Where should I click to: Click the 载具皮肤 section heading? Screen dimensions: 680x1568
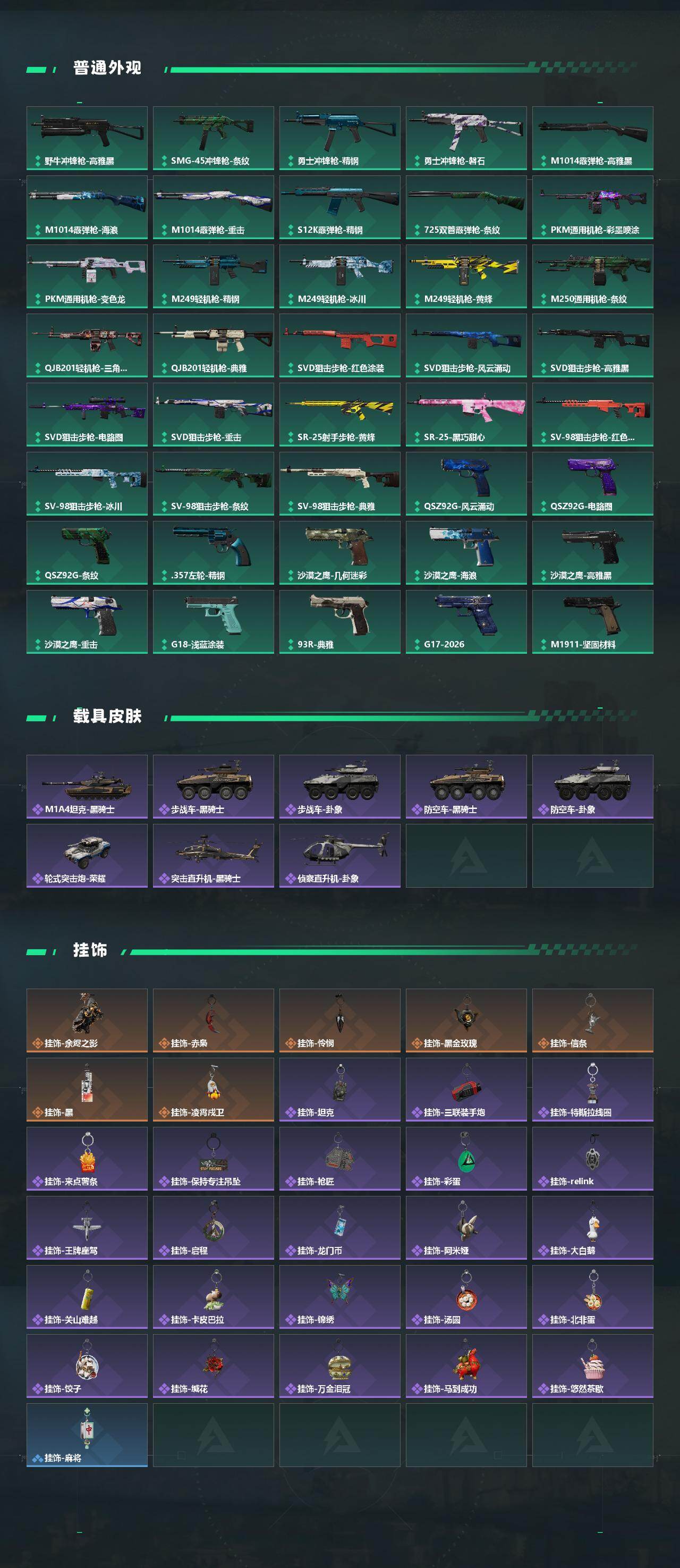tap(107, 716)
